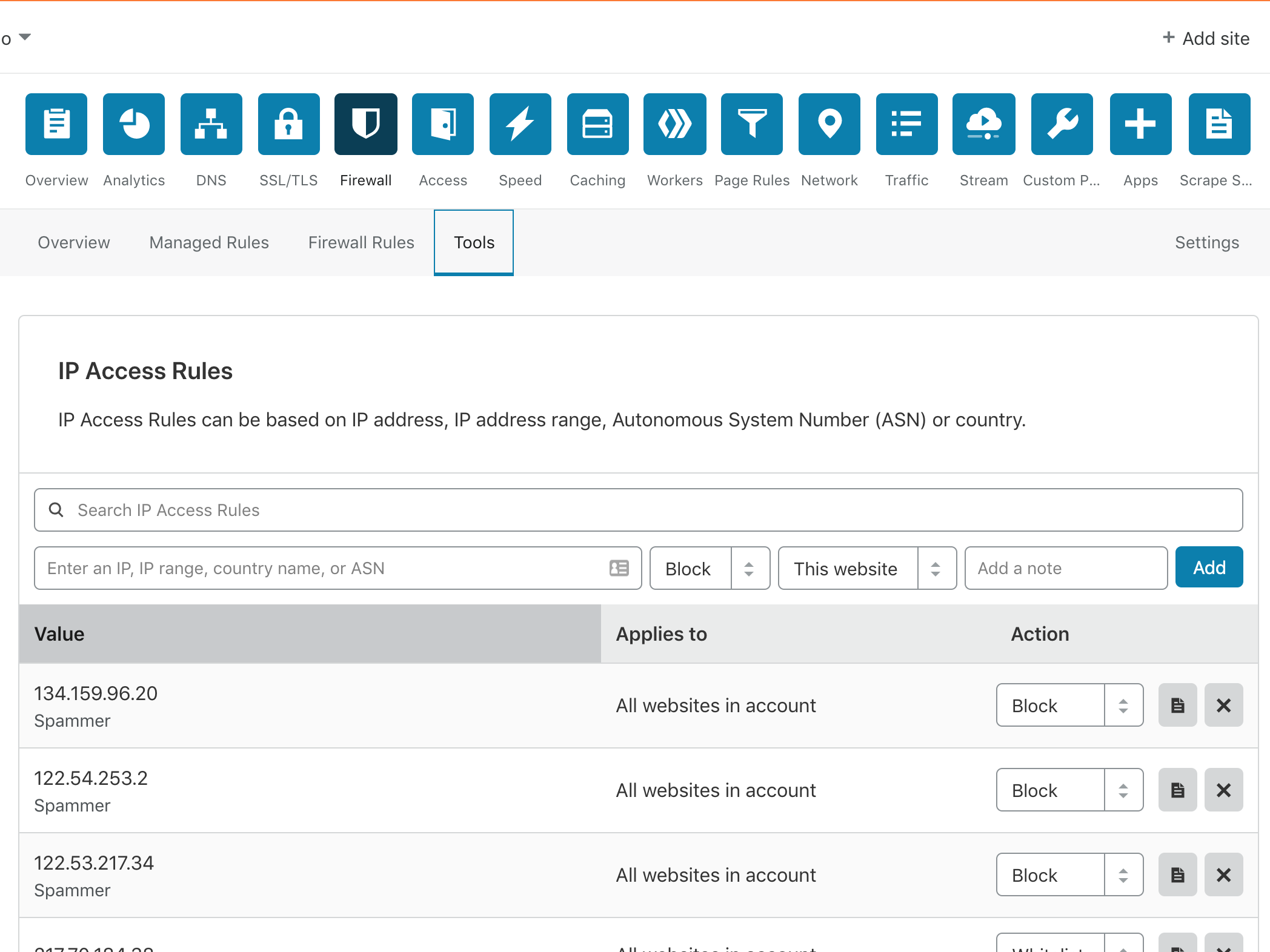Click the Add site link
The image size is (1270, 952).
click(x=1206, y=39)
